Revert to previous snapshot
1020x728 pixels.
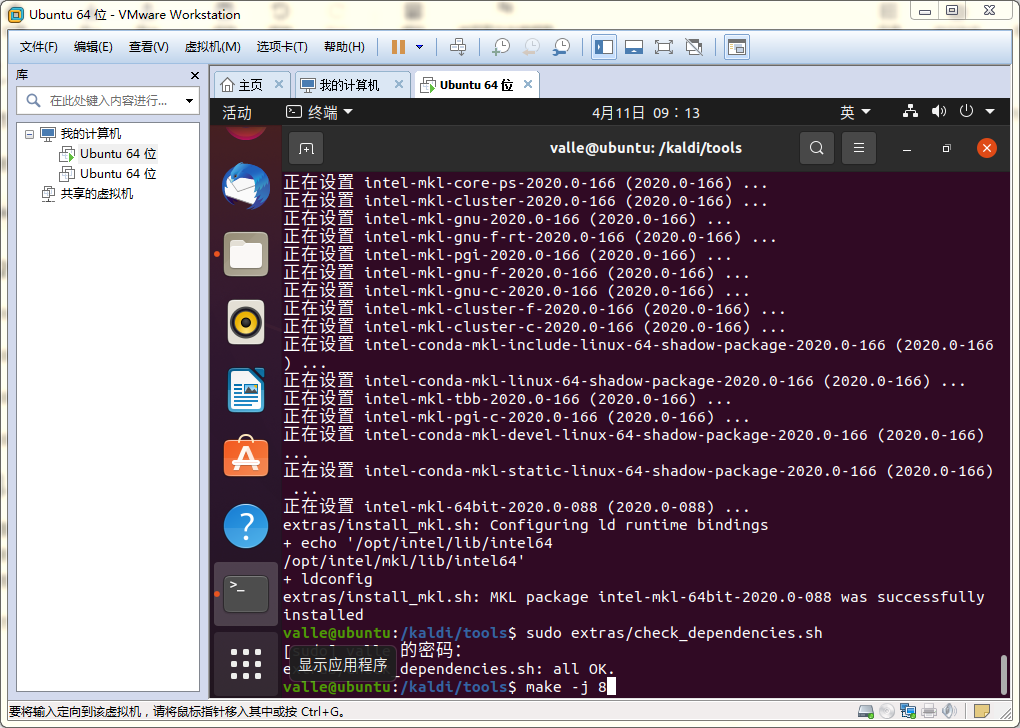tap(531, 47)
